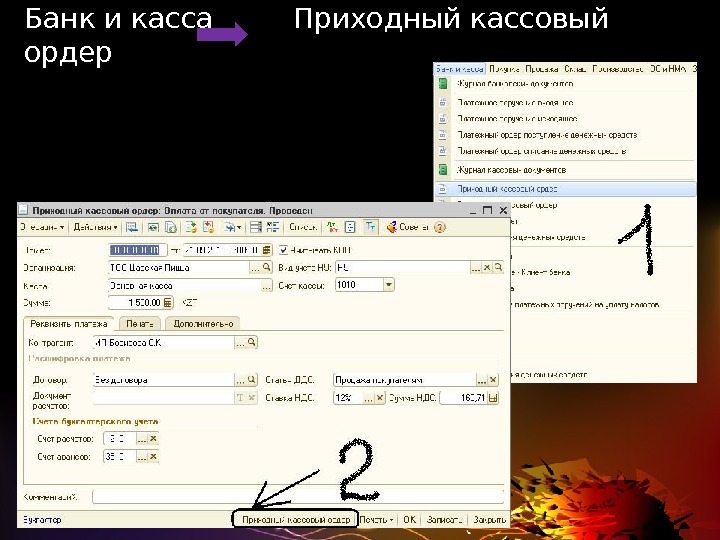Click the OK button
Image resolution: width=720 pixels, height=540 pixels.
(409, 520)
